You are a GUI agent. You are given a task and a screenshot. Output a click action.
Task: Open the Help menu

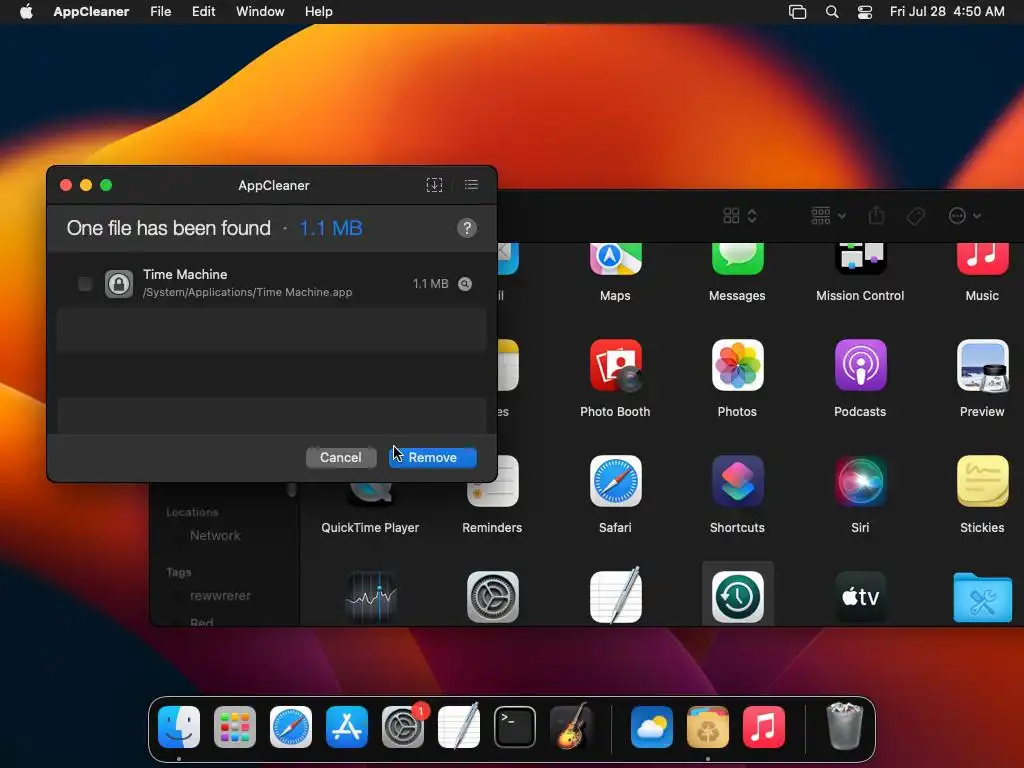(319, 11)
